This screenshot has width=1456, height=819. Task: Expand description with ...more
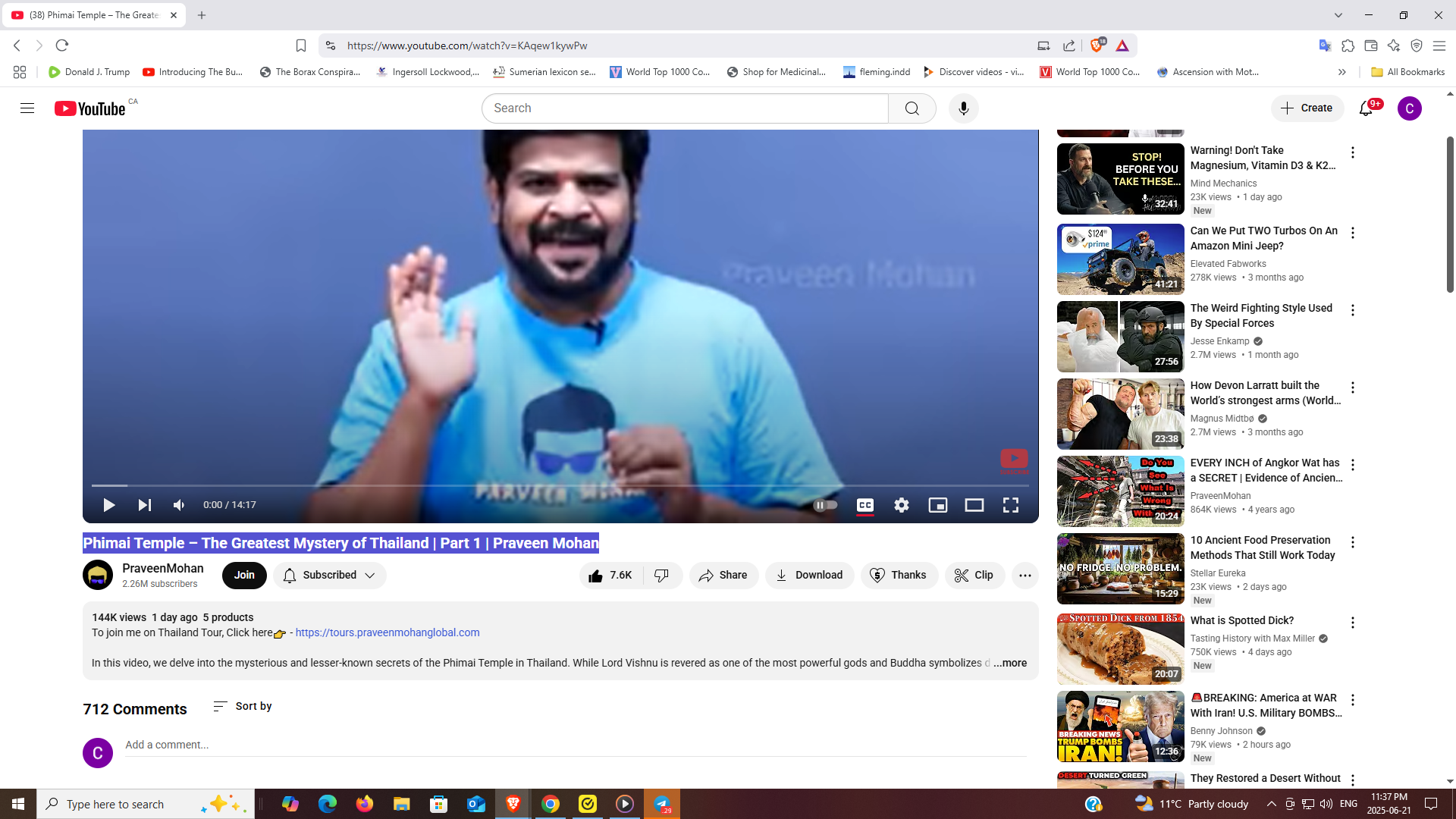tap(1010, 663)
